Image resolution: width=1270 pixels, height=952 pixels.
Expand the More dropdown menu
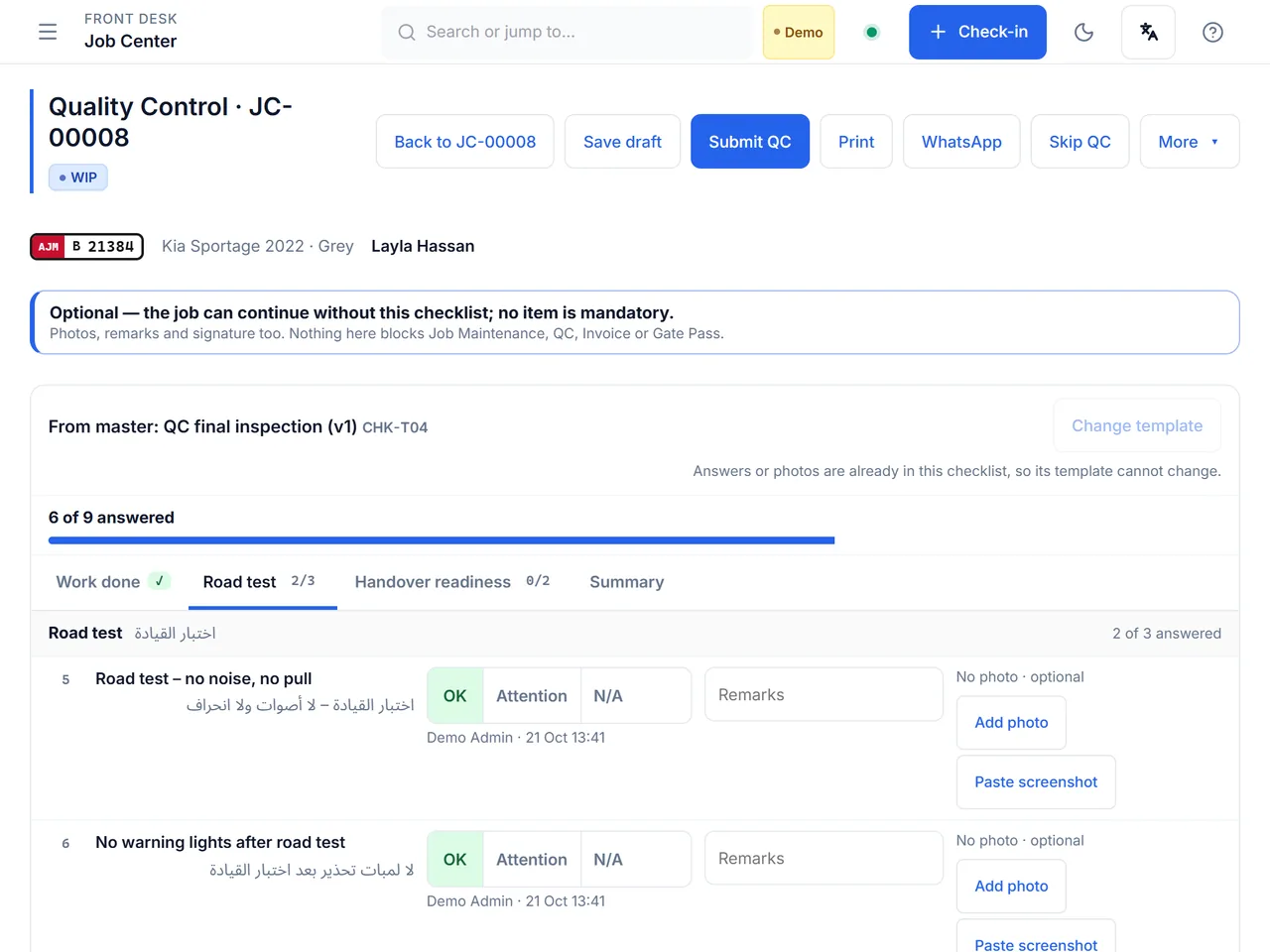click(1190, 142)
